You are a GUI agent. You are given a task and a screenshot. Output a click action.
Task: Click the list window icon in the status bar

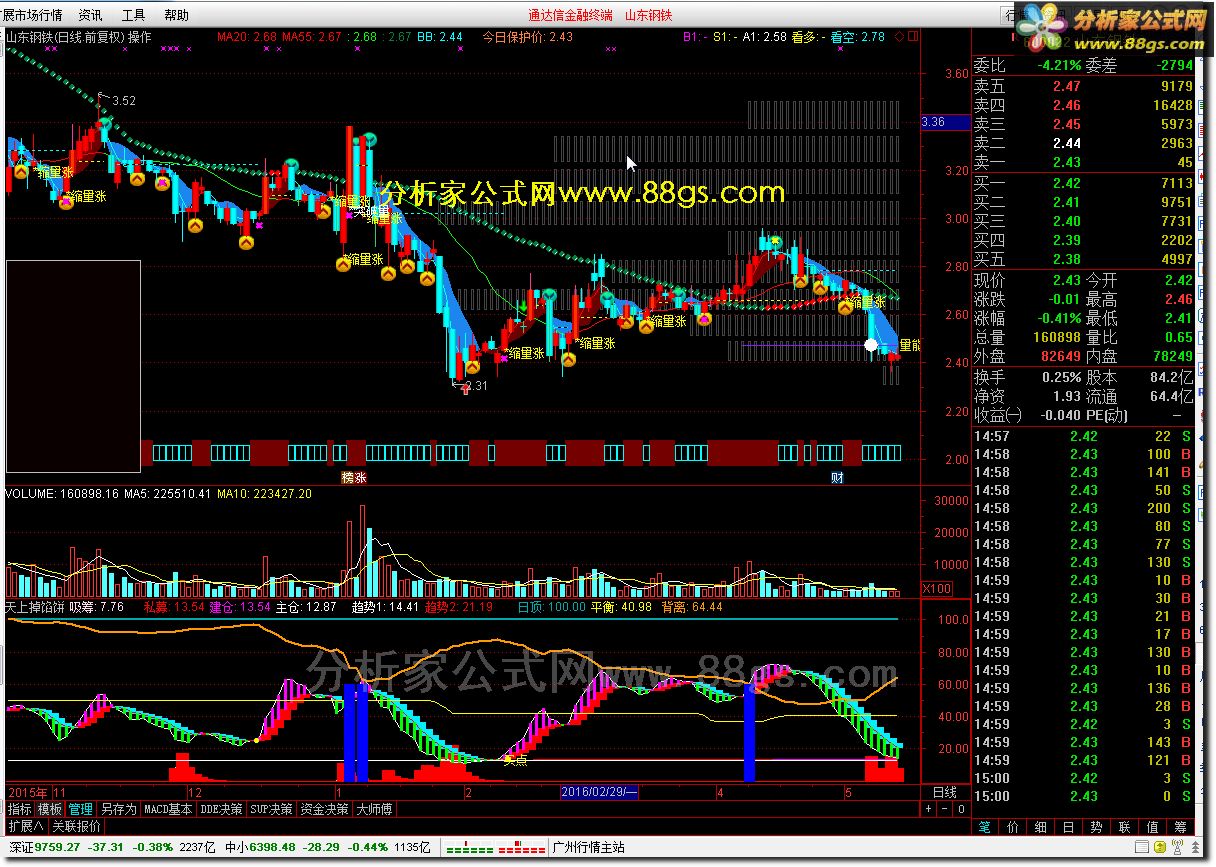(1140, 847)
